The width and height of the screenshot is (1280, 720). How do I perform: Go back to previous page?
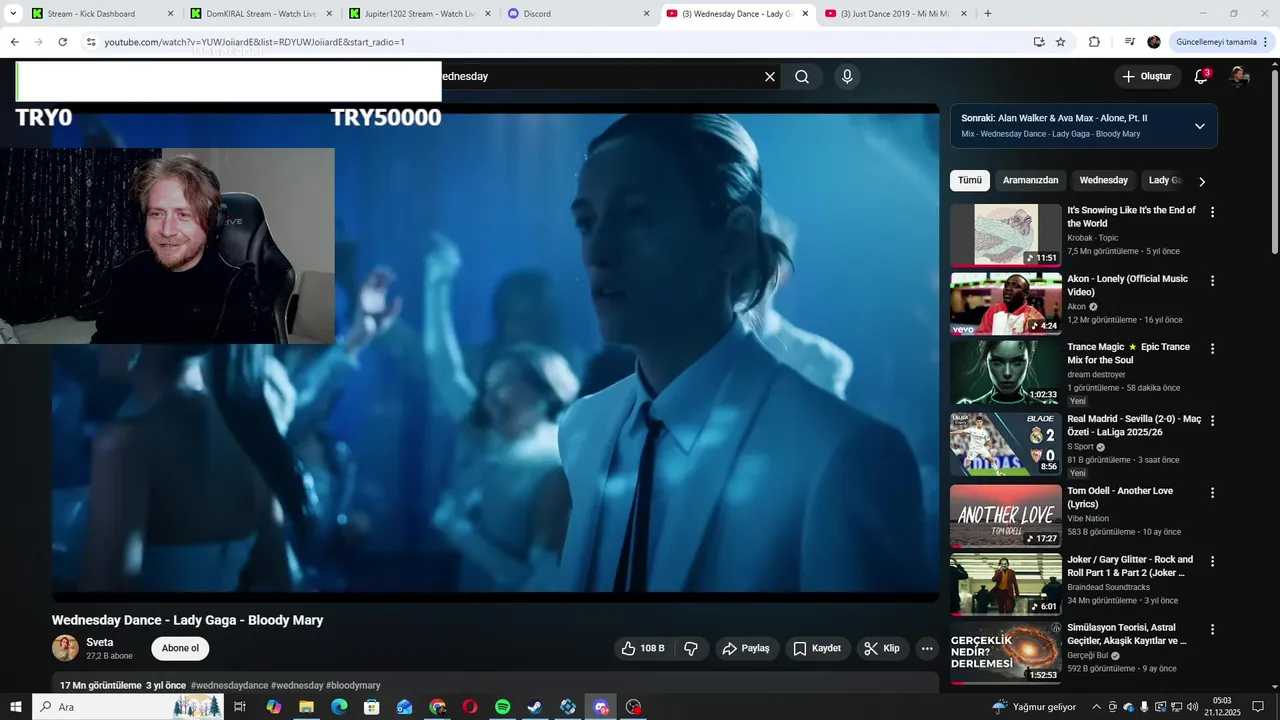[14, 42]
